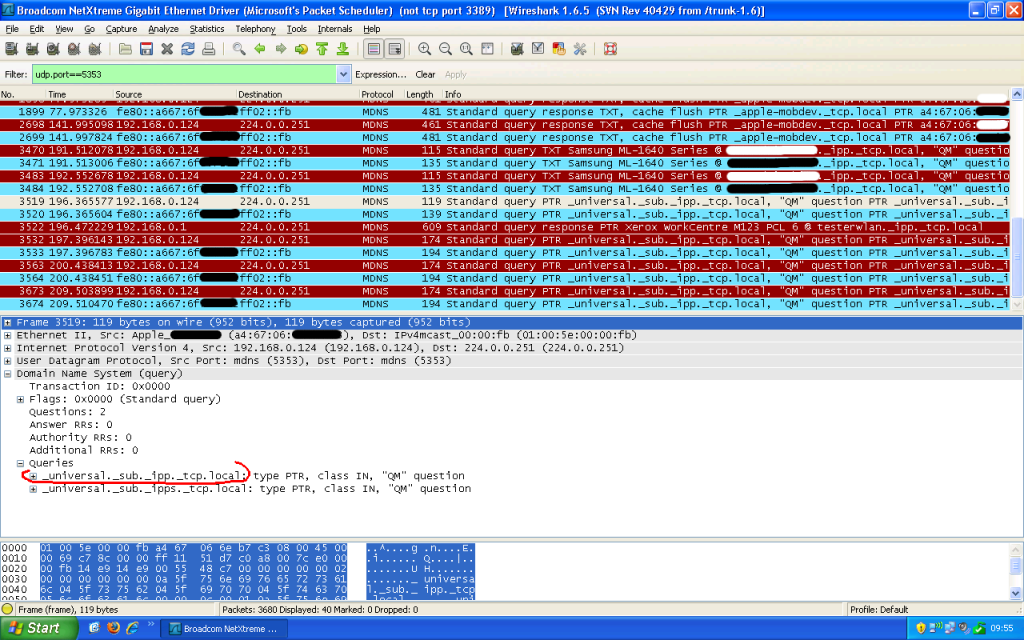1024x640 pixels.
Task: Toggle auto scroll in live capture
Action: tap(394, 49)
